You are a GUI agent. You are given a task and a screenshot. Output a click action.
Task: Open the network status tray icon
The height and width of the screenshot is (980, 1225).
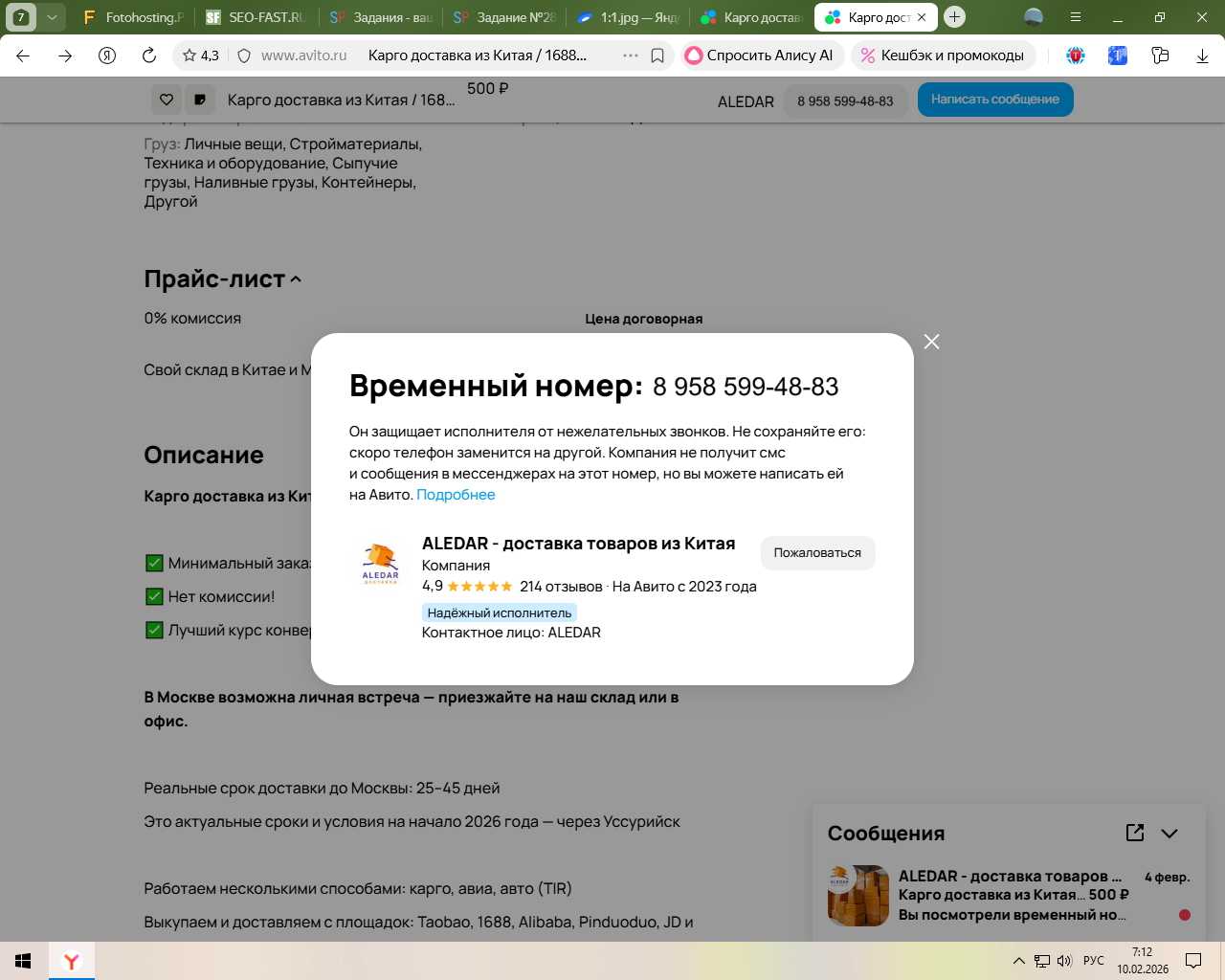(1042, 961)
